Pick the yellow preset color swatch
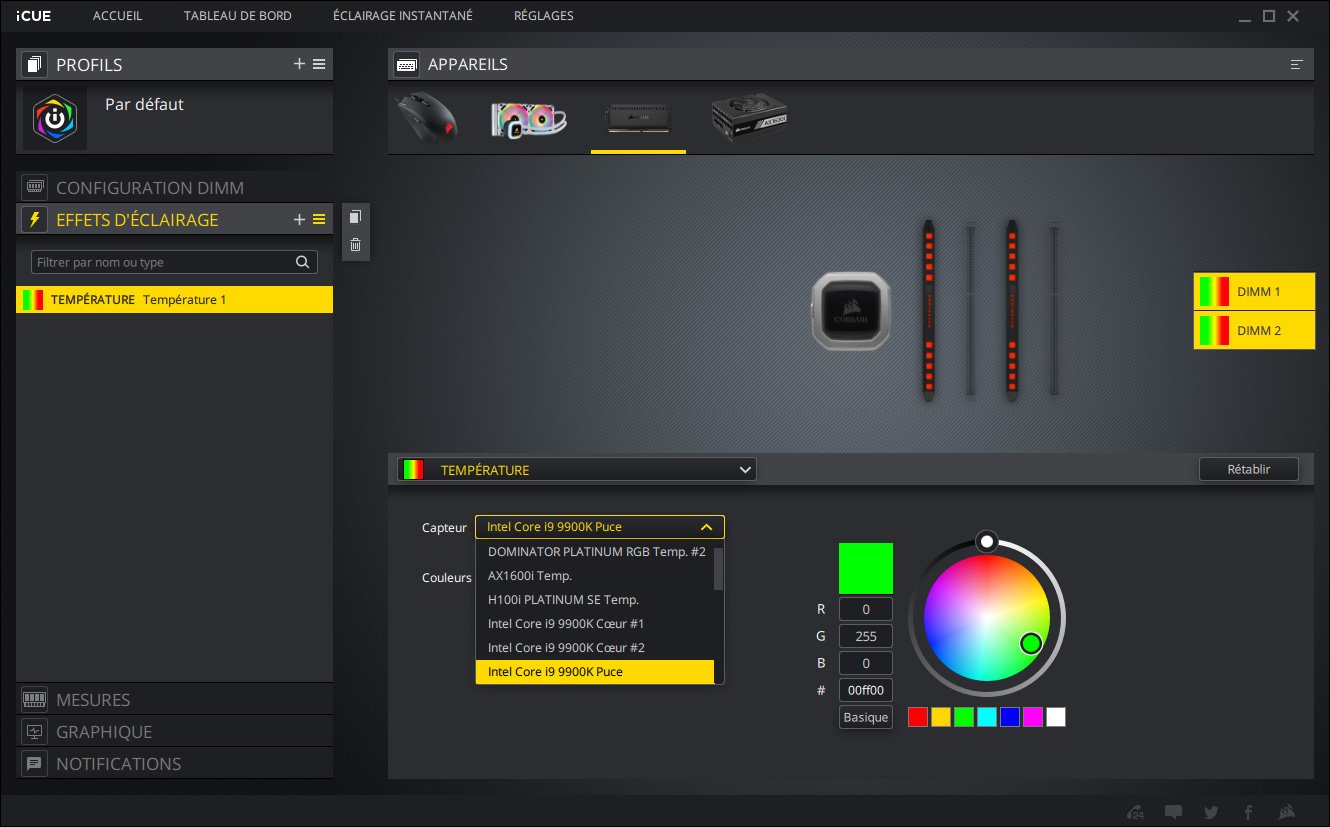Screen dimensions: 1330x827 coord(941,717)
